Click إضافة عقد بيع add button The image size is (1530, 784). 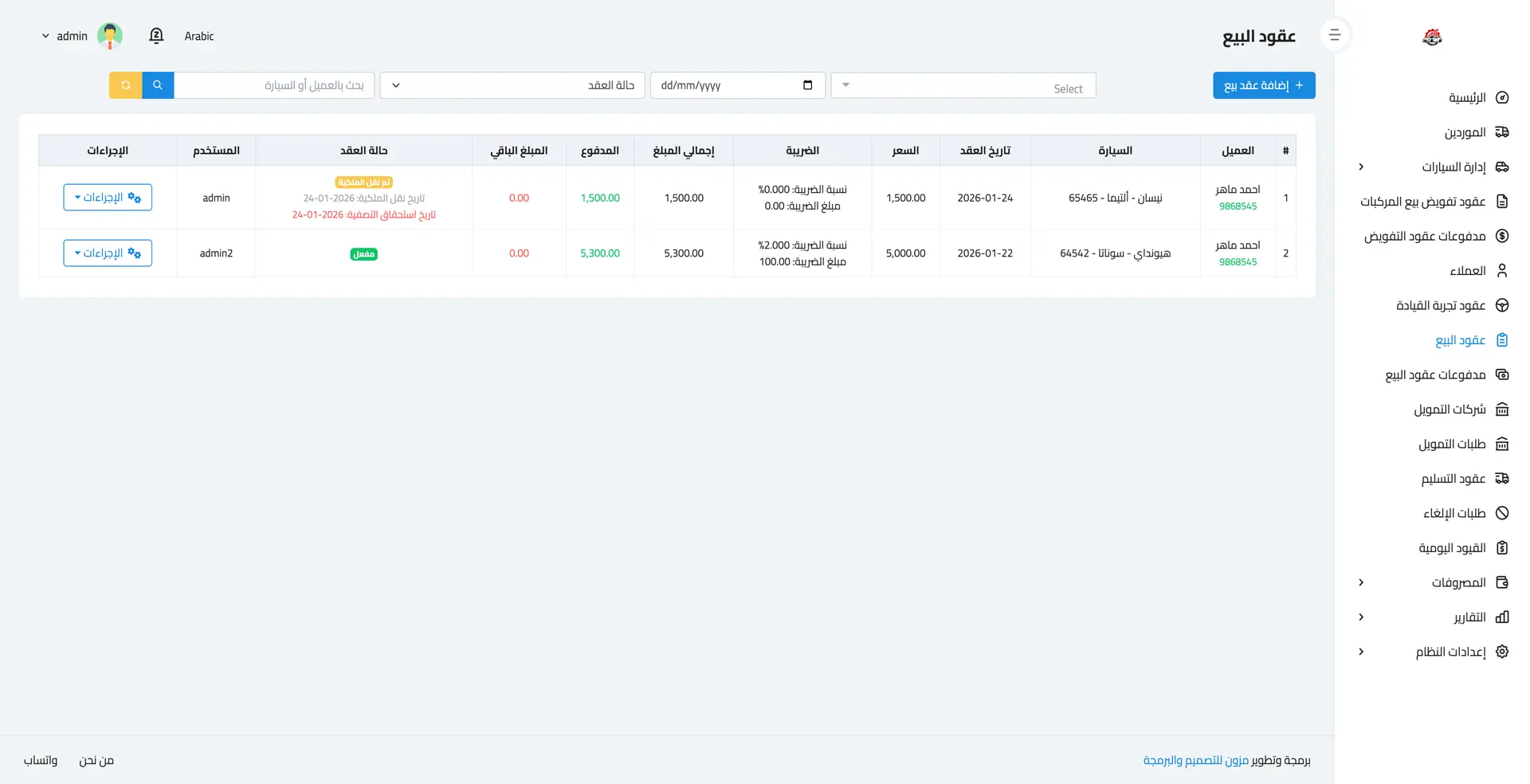(1263, 85)
